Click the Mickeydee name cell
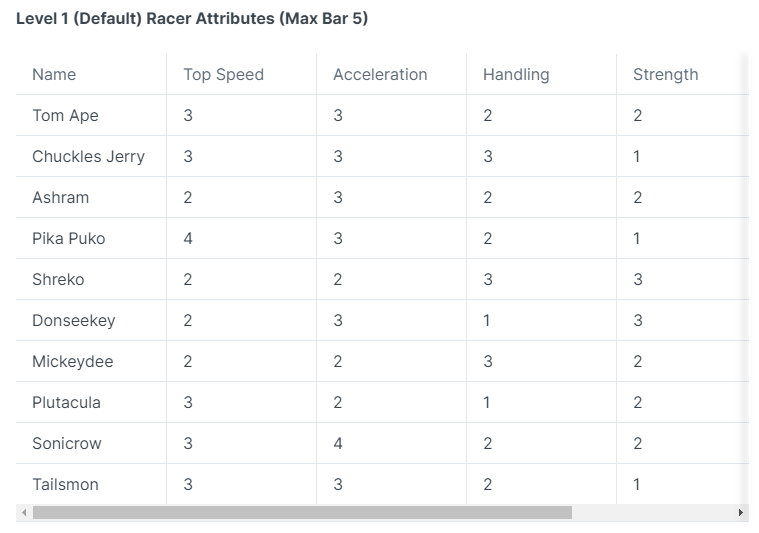This screenshot has height=533, width=759. (x=91, y=362)
